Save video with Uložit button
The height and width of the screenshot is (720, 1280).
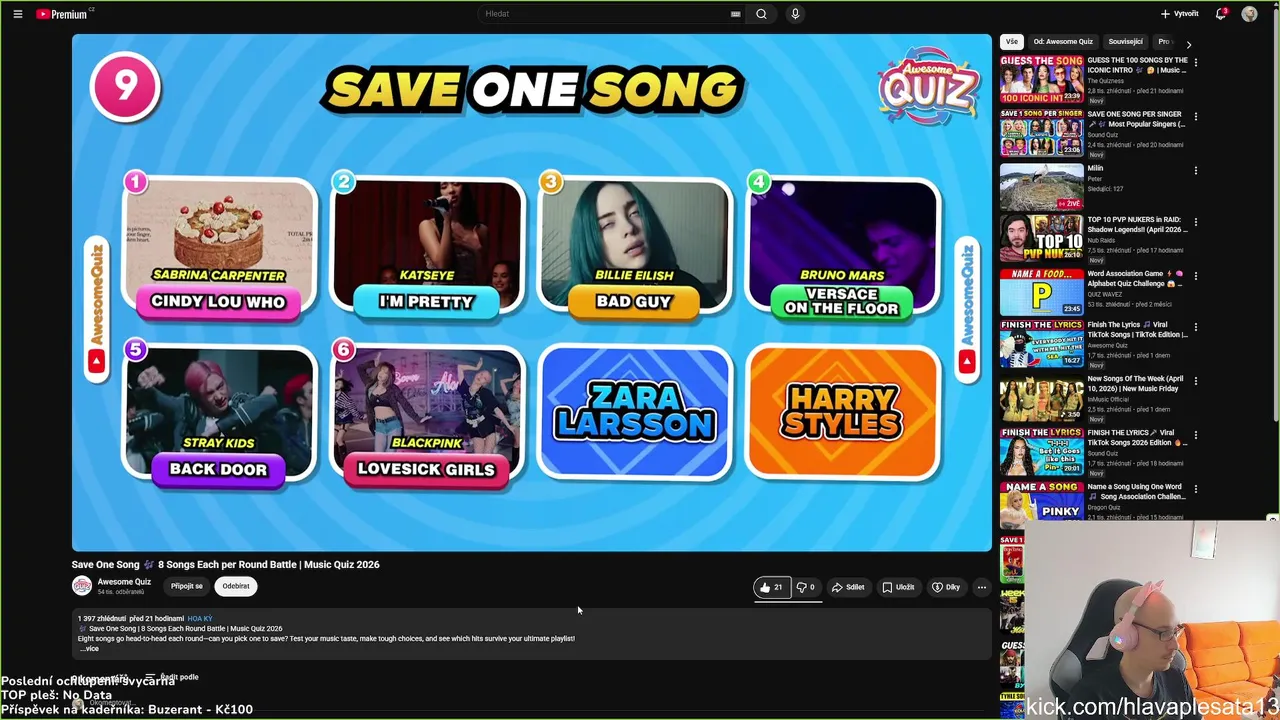coord(898,587)
